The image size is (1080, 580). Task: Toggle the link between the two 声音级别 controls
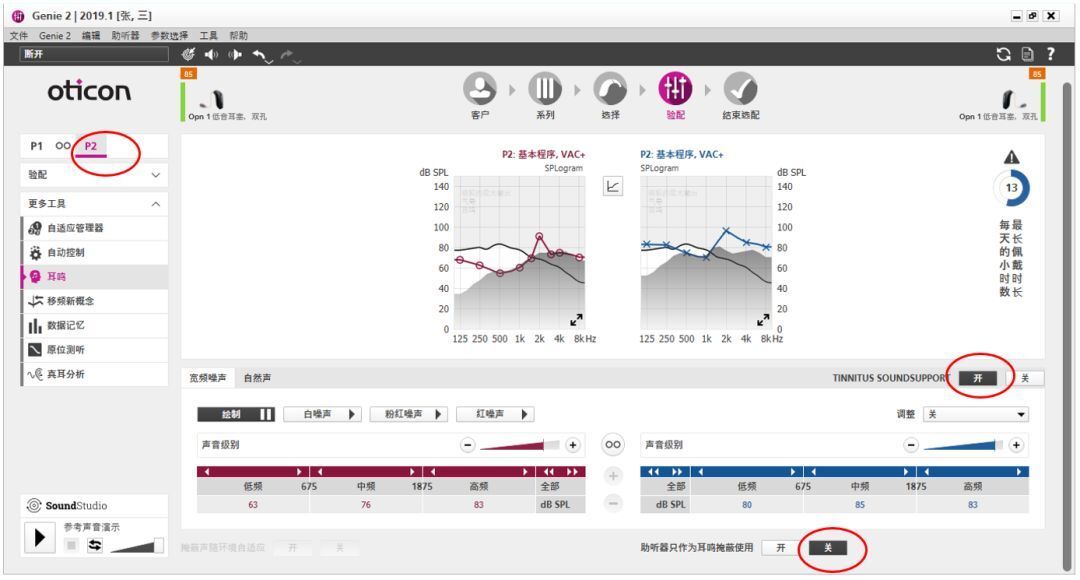click(612, 444)
